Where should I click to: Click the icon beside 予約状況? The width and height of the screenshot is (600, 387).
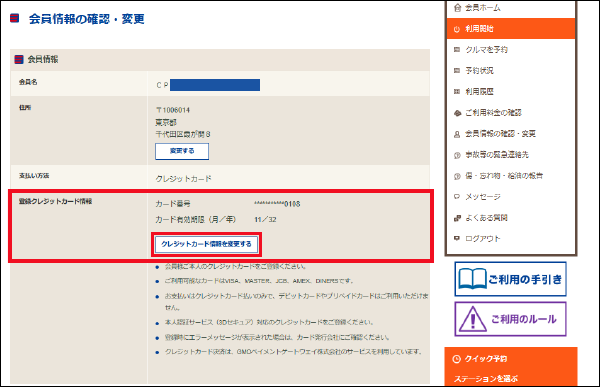click(457, 71)
